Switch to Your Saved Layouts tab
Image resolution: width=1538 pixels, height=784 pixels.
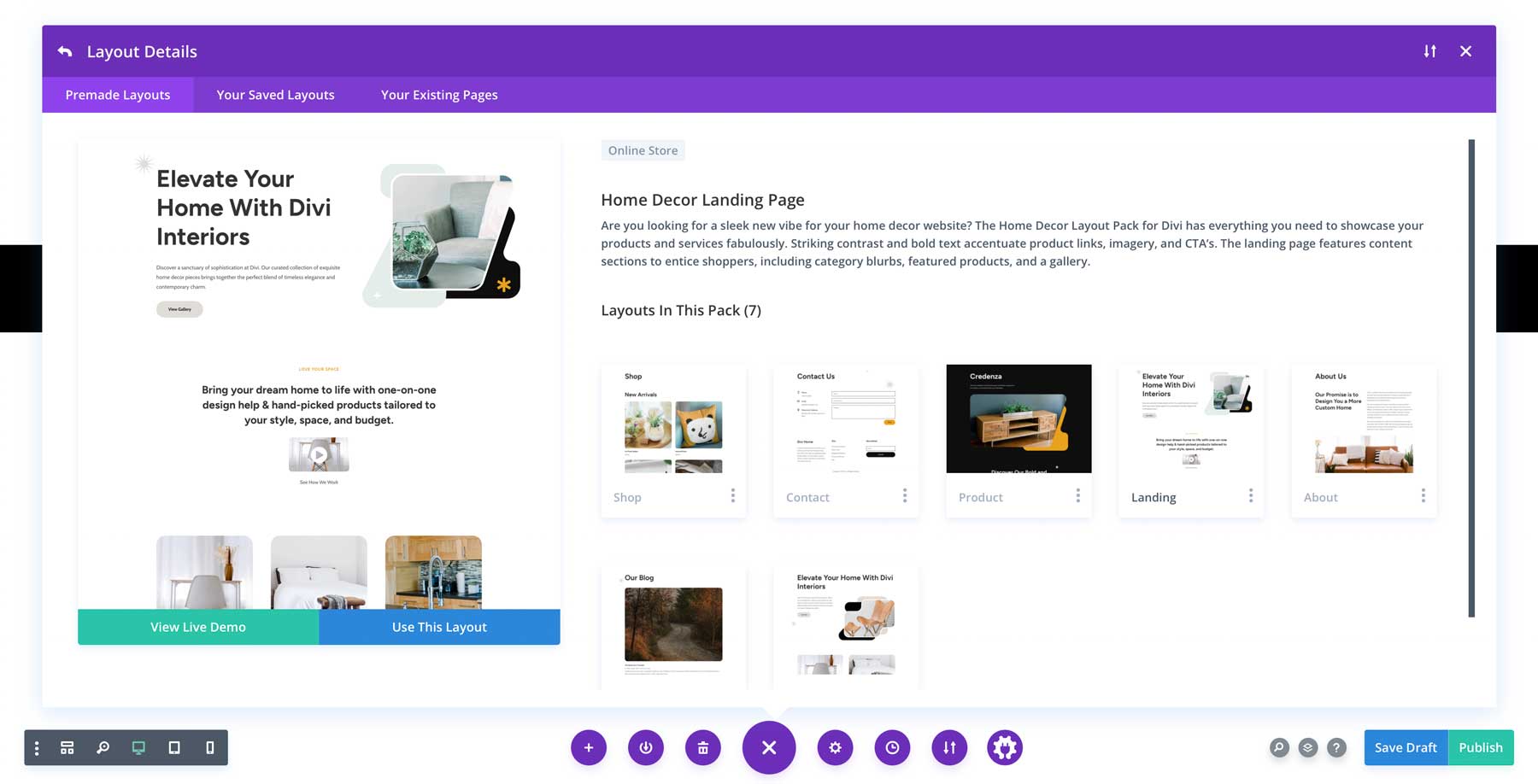coord(275,95)
